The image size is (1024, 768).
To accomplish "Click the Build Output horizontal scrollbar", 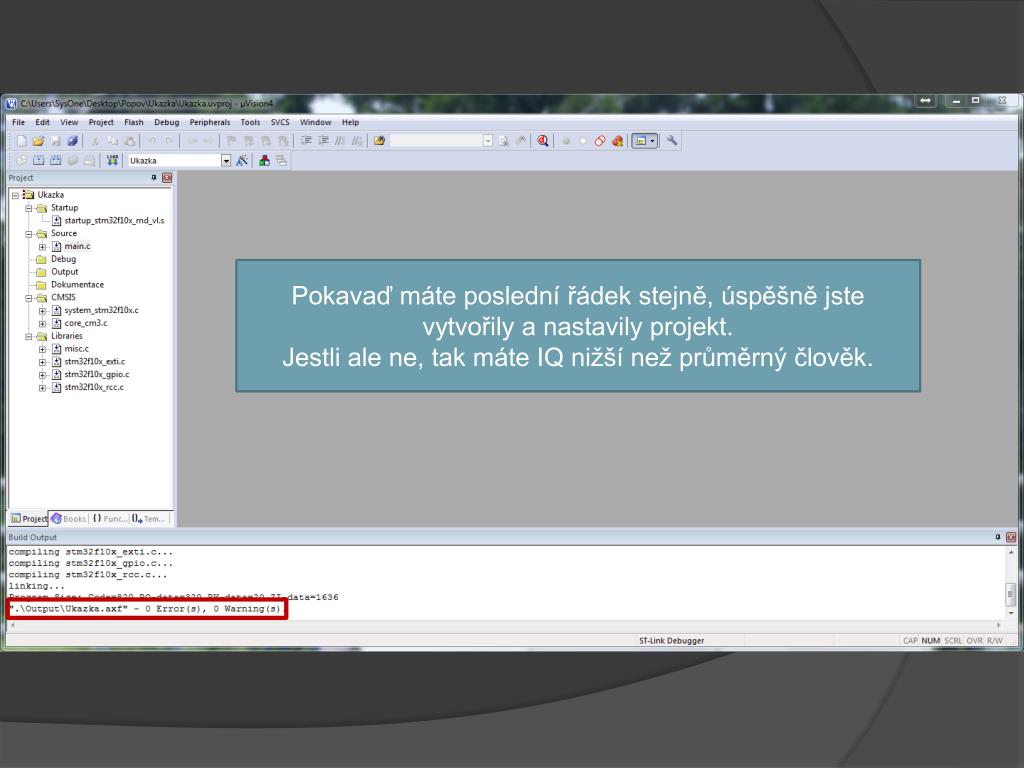I will pos(505,625).
